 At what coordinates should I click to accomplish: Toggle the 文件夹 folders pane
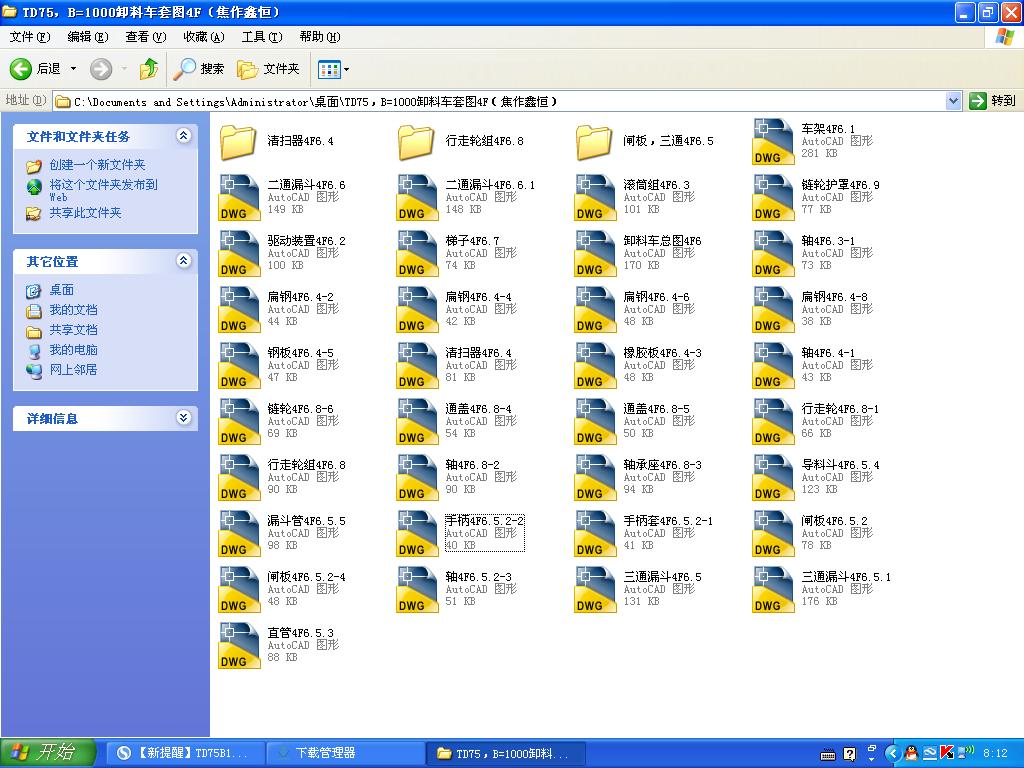coord(268,69)
